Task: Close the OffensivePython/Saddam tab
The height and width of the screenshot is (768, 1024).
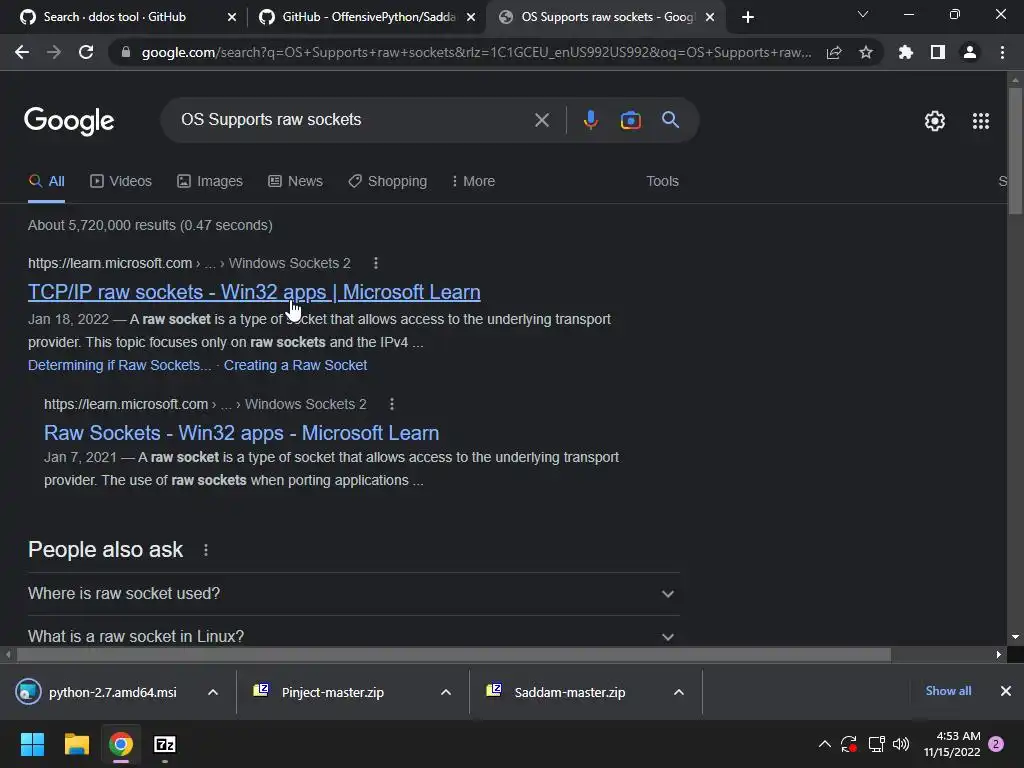Action: [x=471, y=17]
